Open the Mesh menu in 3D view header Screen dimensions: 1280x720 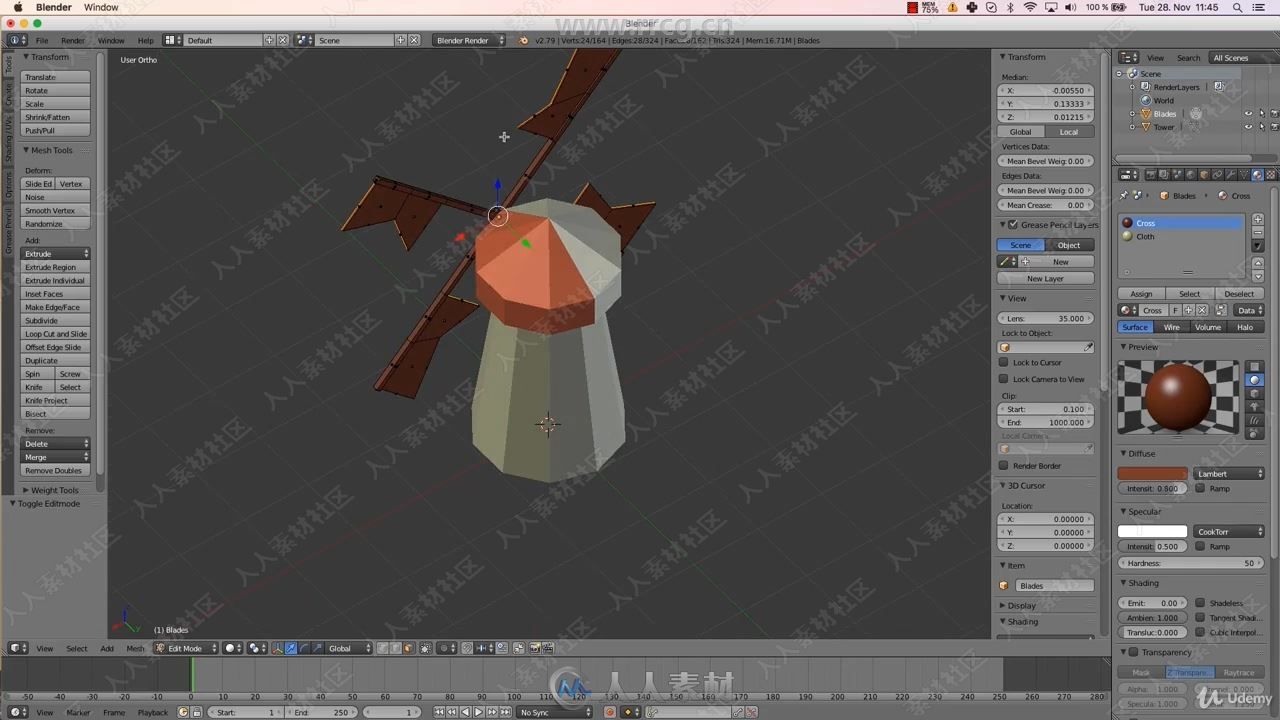click(x=135, y=648)
